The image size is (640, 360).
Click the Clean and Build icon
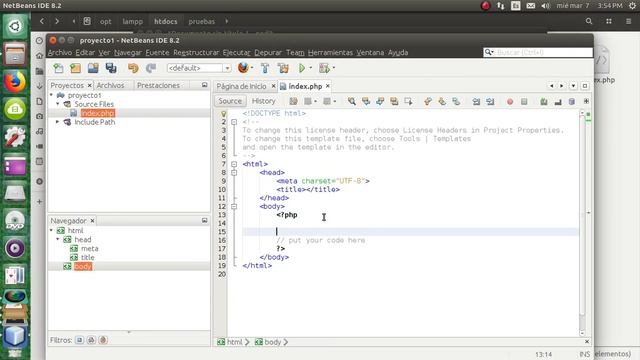pos(283,68)
